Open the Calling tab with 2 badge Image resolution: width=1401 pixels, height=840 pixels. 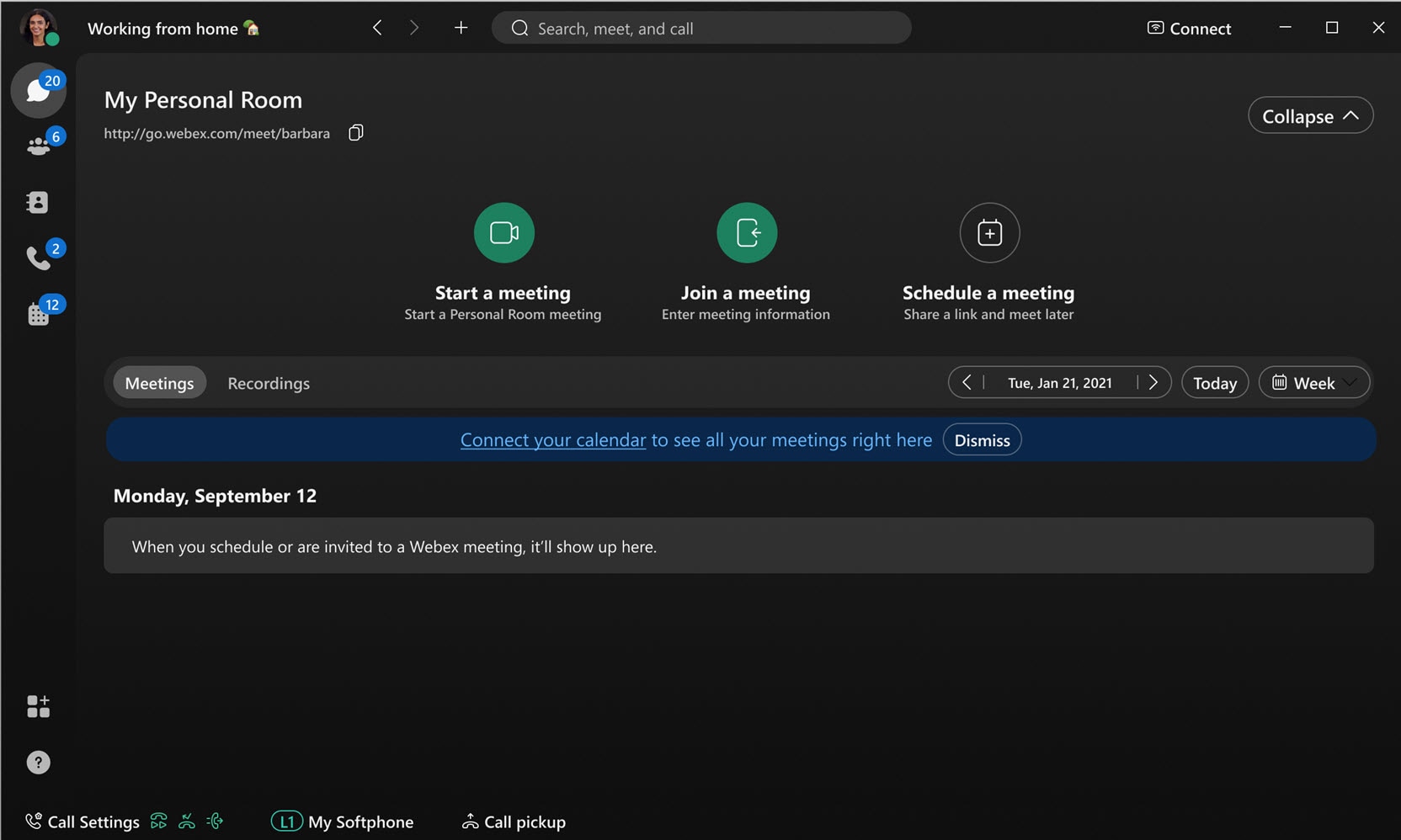38,258
